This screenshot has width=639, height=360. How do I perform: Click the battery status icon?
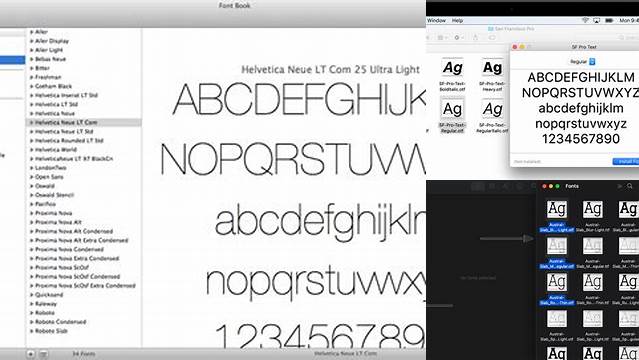(609, 20)
